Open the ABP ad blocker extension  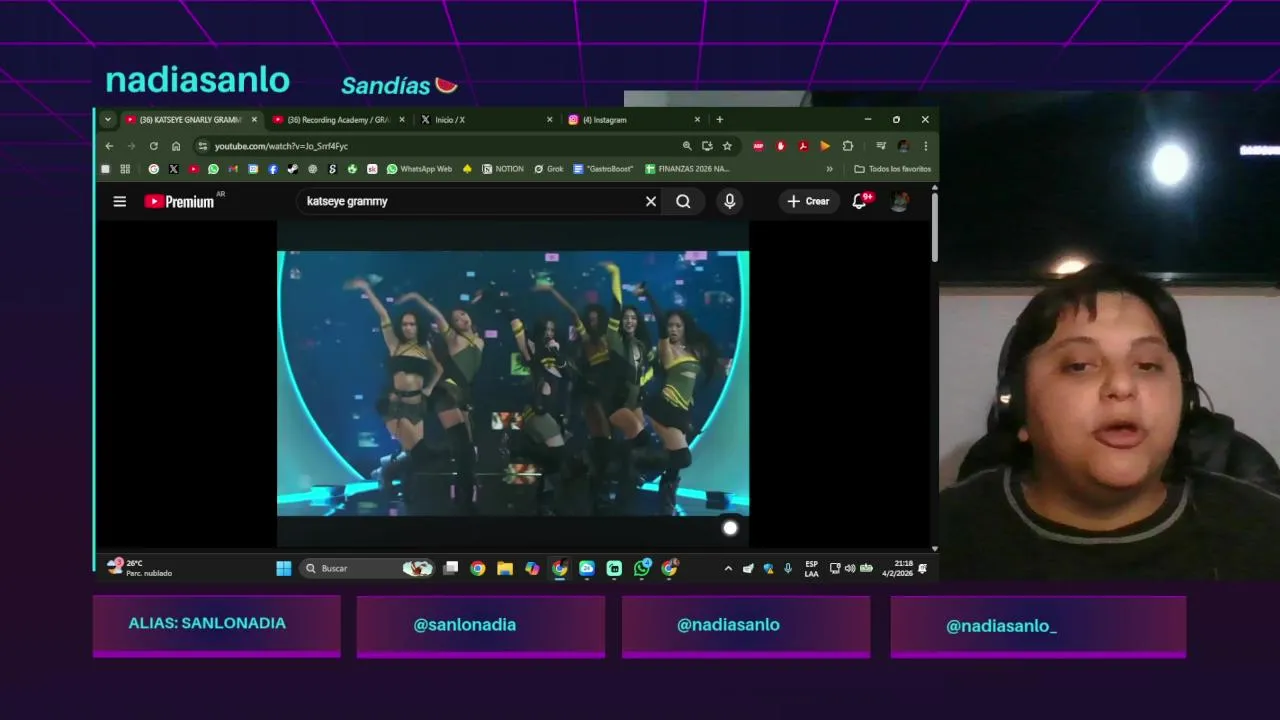[759, 146]
